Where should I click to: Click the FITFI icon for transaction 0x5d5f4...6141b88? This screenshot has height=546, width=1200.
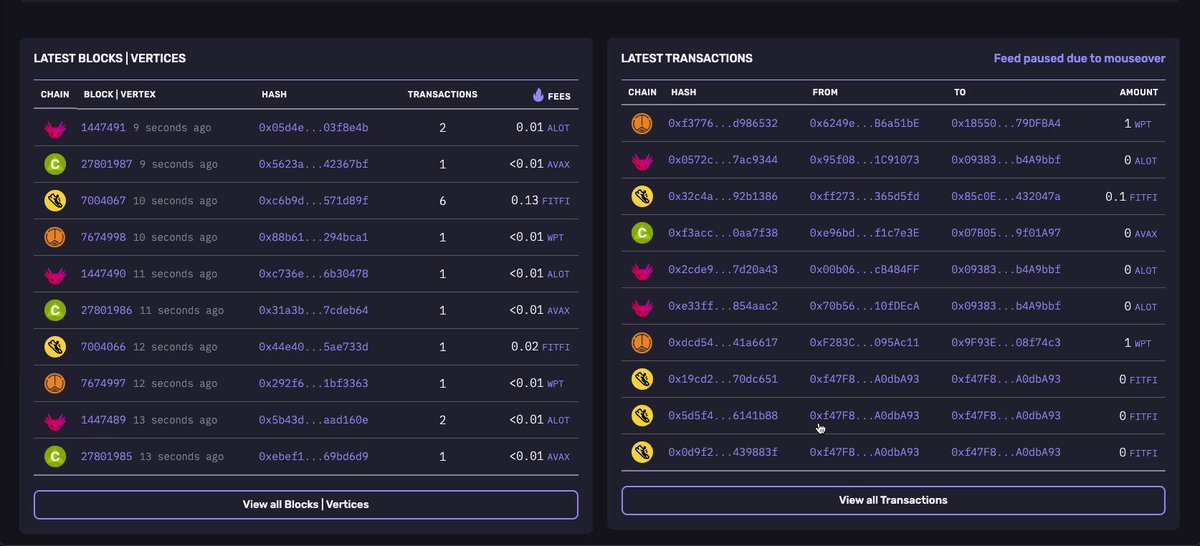(642, 416)
